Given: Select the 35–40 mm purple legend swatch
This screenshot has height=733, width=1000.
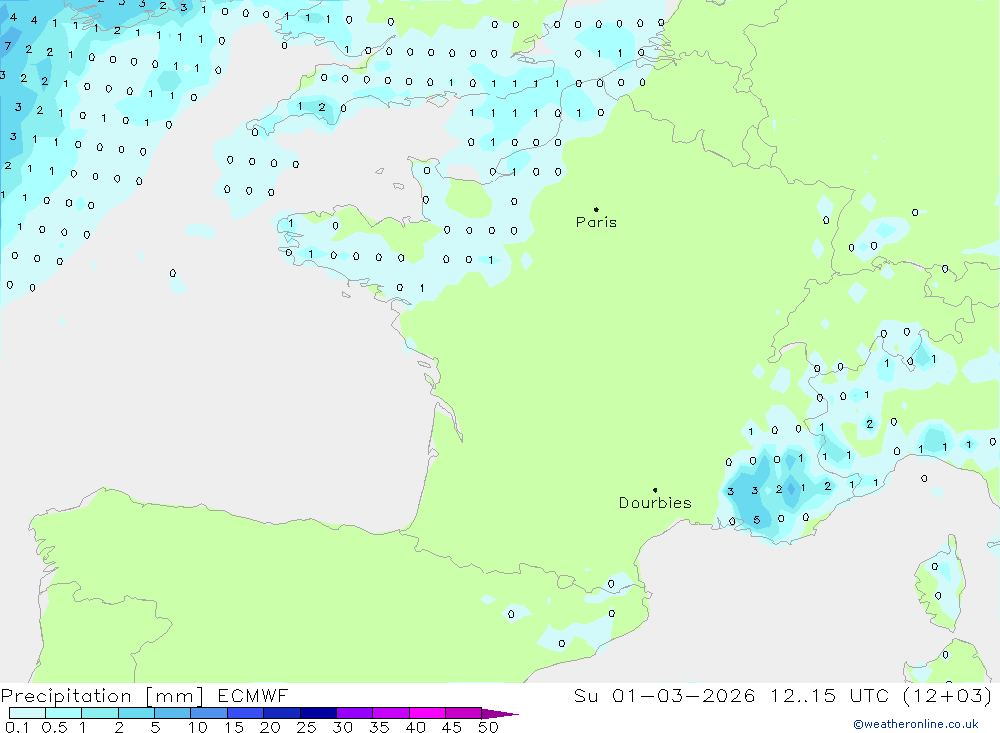Looking at the screenshot, I should [x=391, y=713].
